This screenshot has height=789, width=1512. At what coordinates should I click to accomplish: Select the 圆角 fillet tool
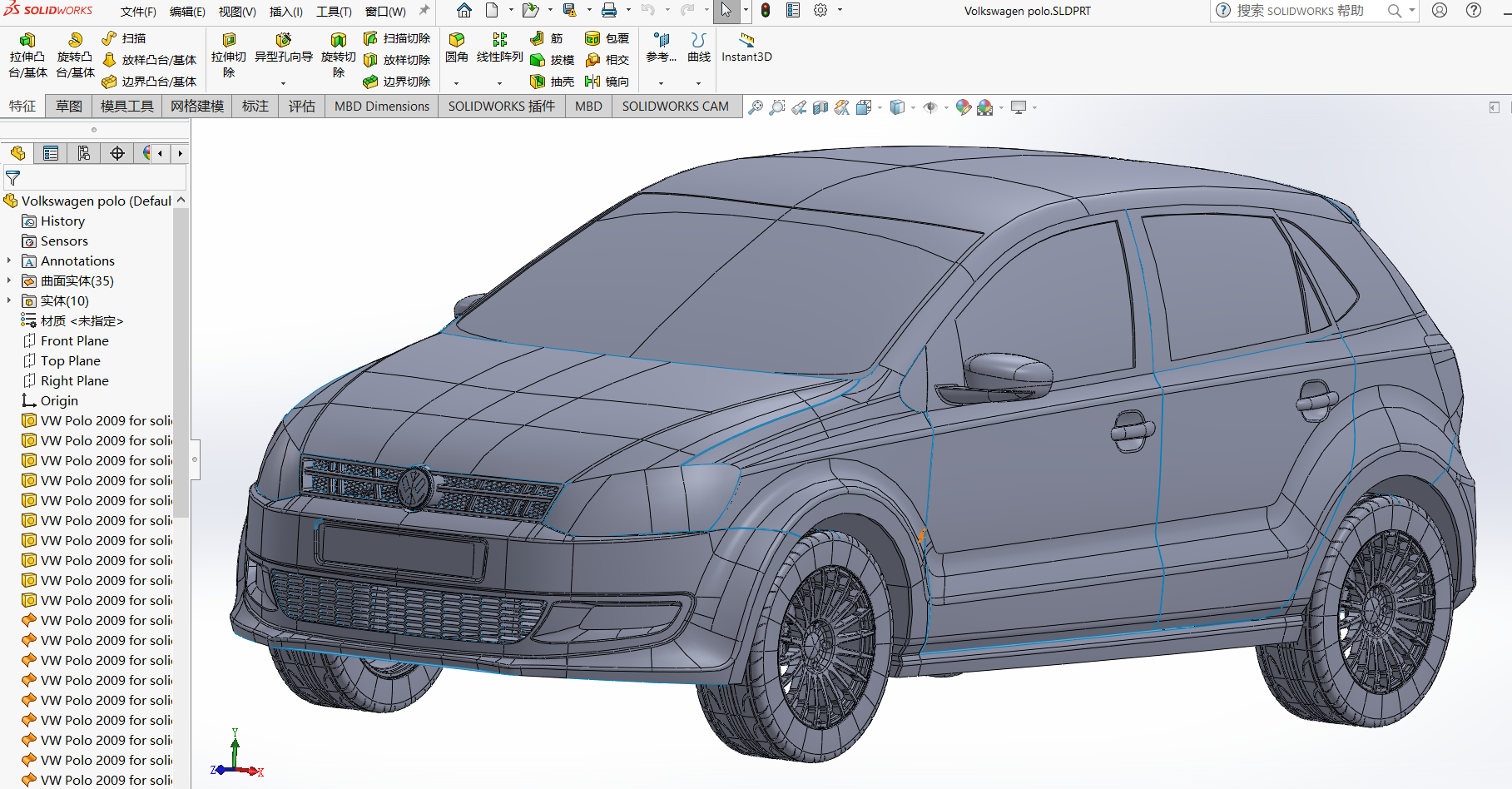(x=457, y=48)
